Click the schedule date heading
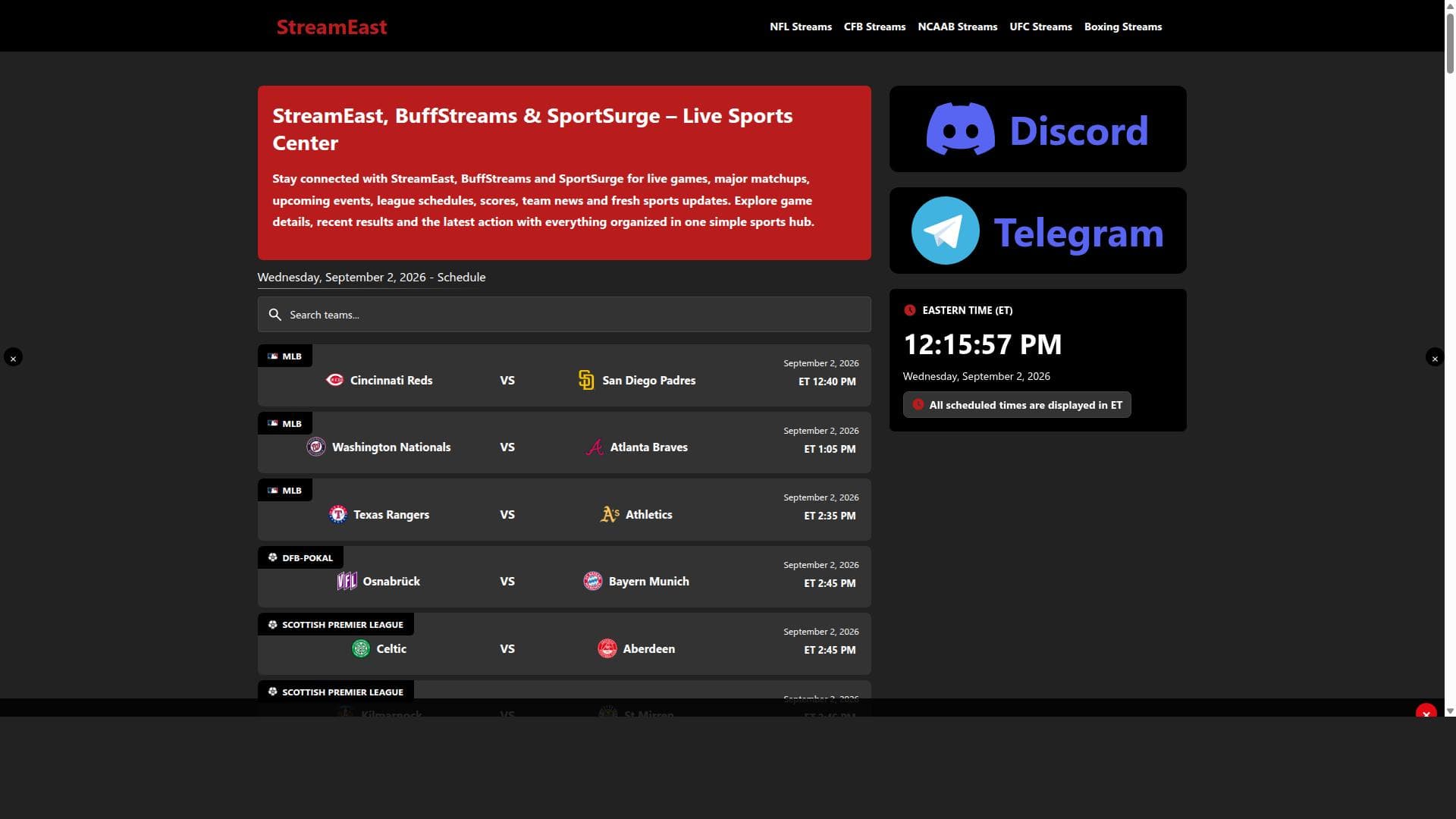This screenshot has width=1456, height=819. tap(372, 278)
